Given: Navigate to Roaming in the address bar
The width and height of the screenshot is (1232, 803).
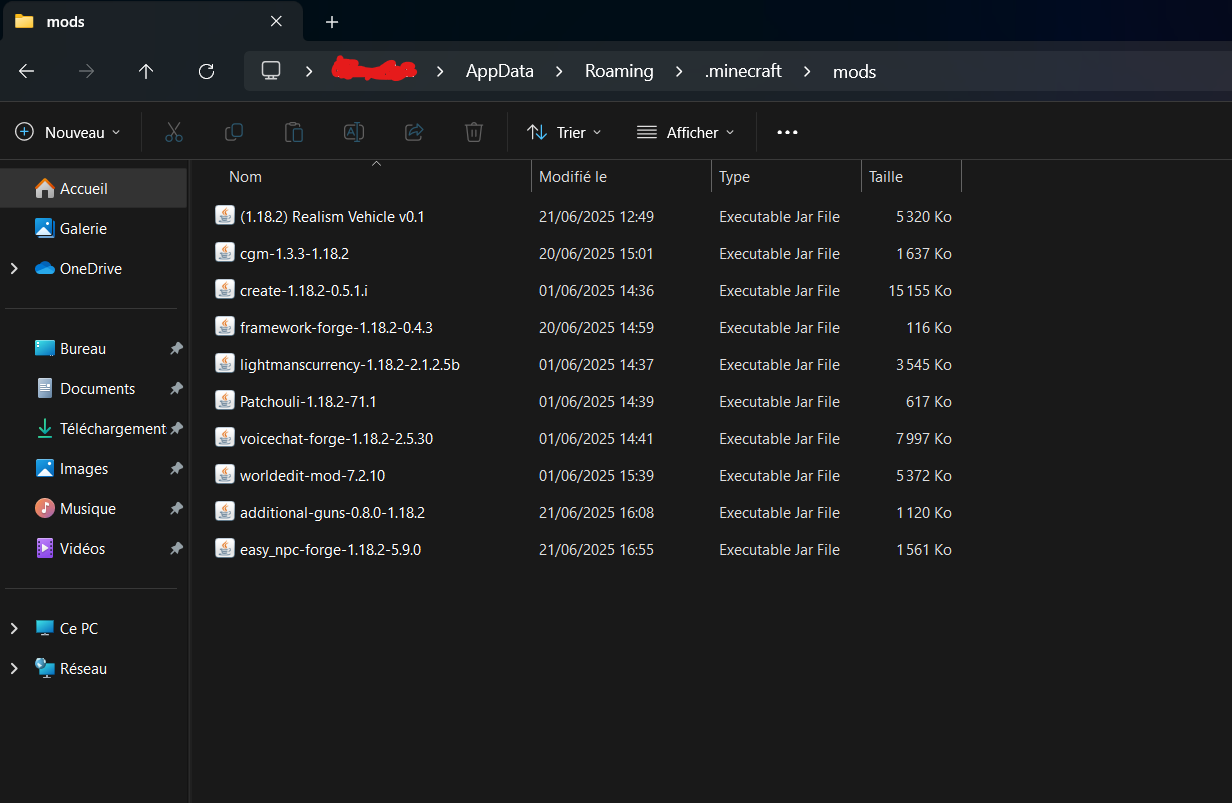Looking at the screenshot, I should 619,71.
